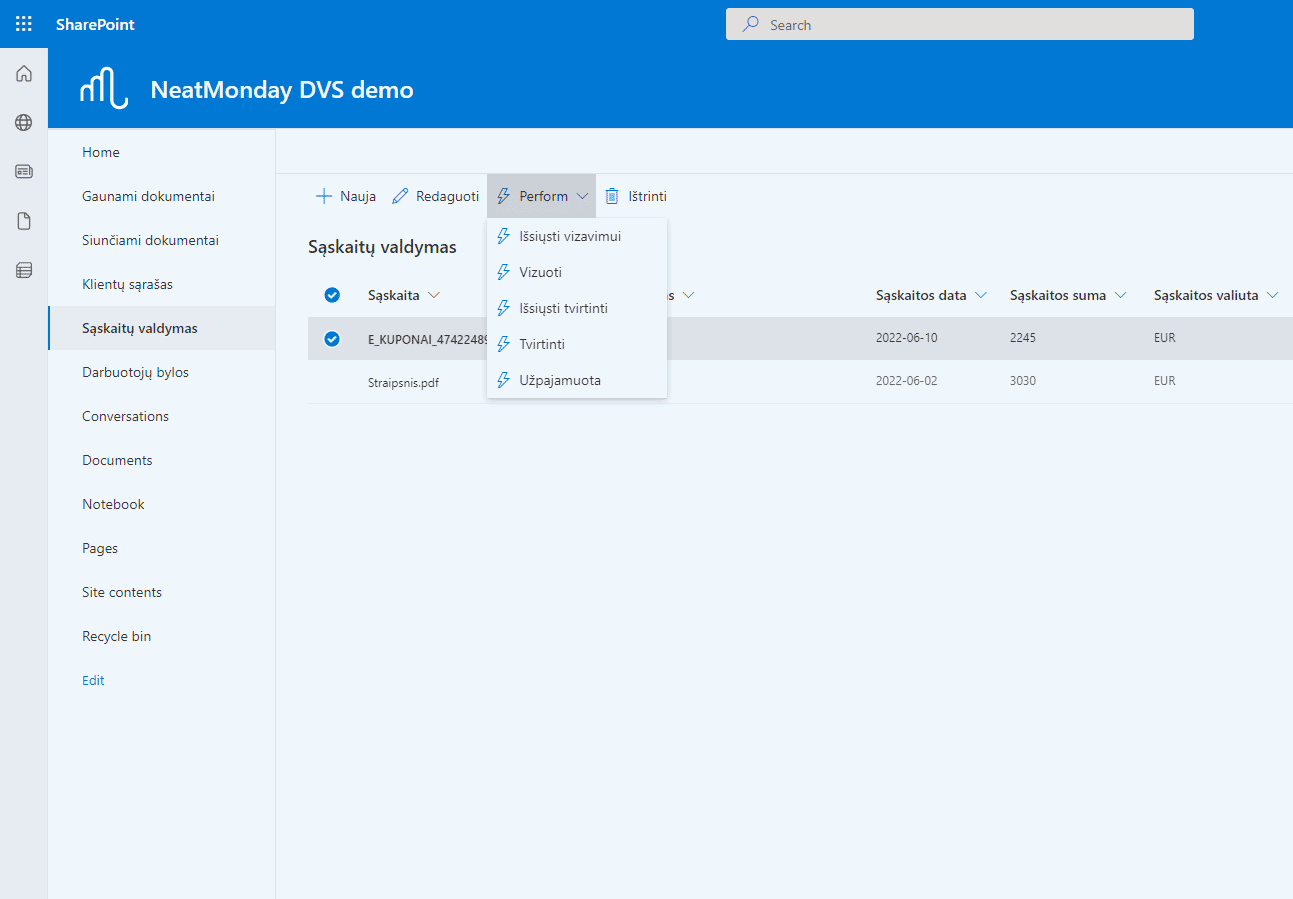The image size is (1293, 899).
Task: Choose Užpajamuota from Perform menu
Action: [x=577, y=380]
